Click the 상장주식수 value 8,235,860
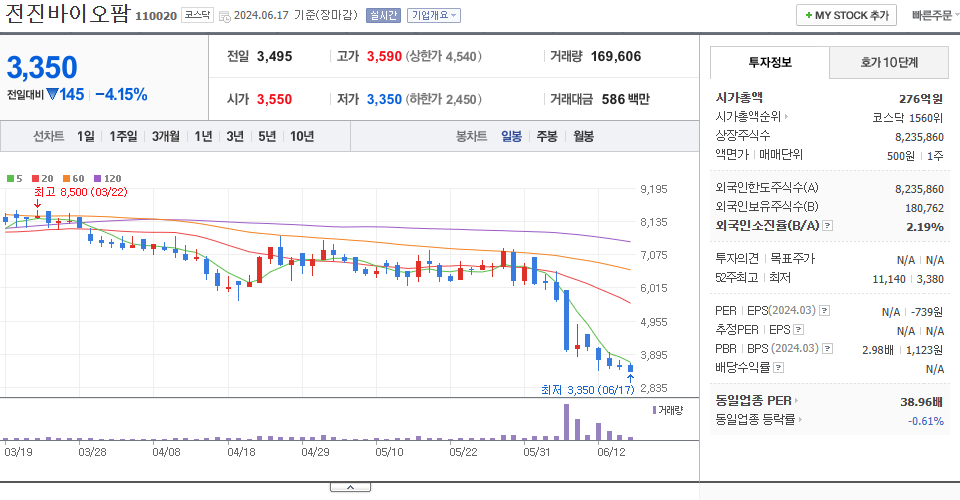The image size is (960, 500). 919,137
